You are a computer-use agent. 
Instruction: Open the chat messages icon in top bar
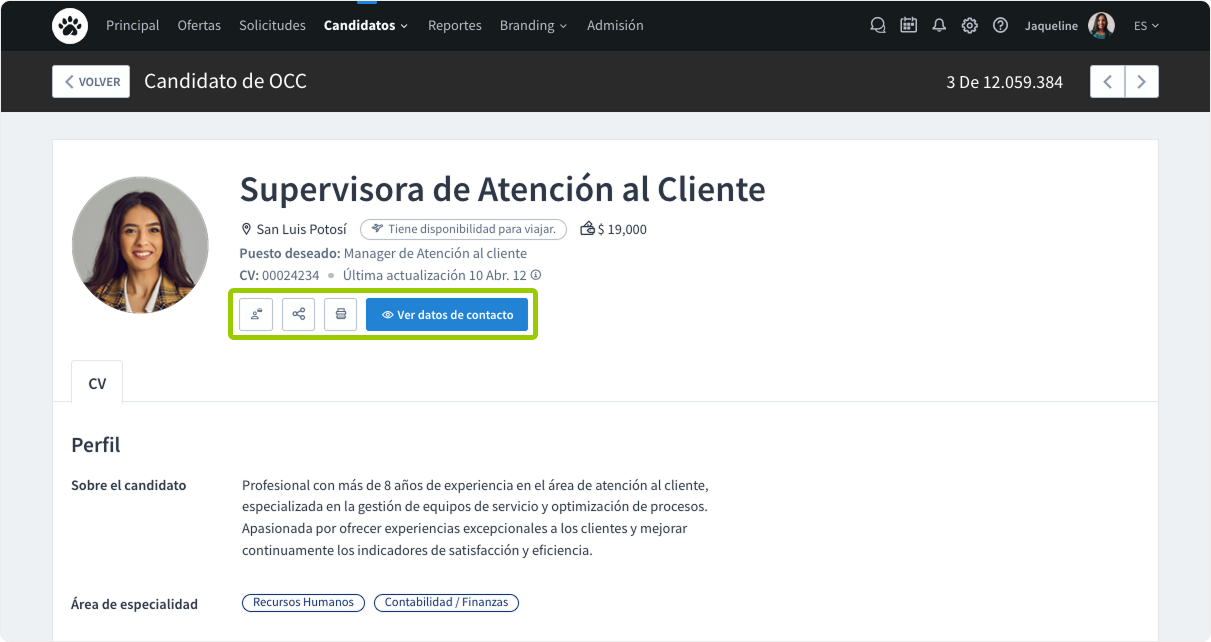[x=877, y=25]
